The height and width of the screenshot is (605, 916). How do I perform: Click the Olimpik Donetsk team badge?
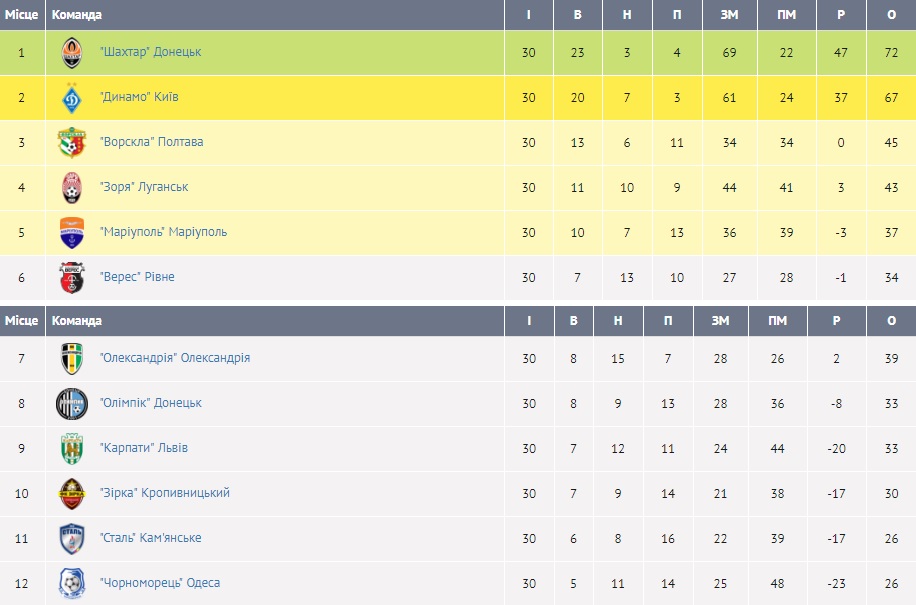(x=72, y=403)
